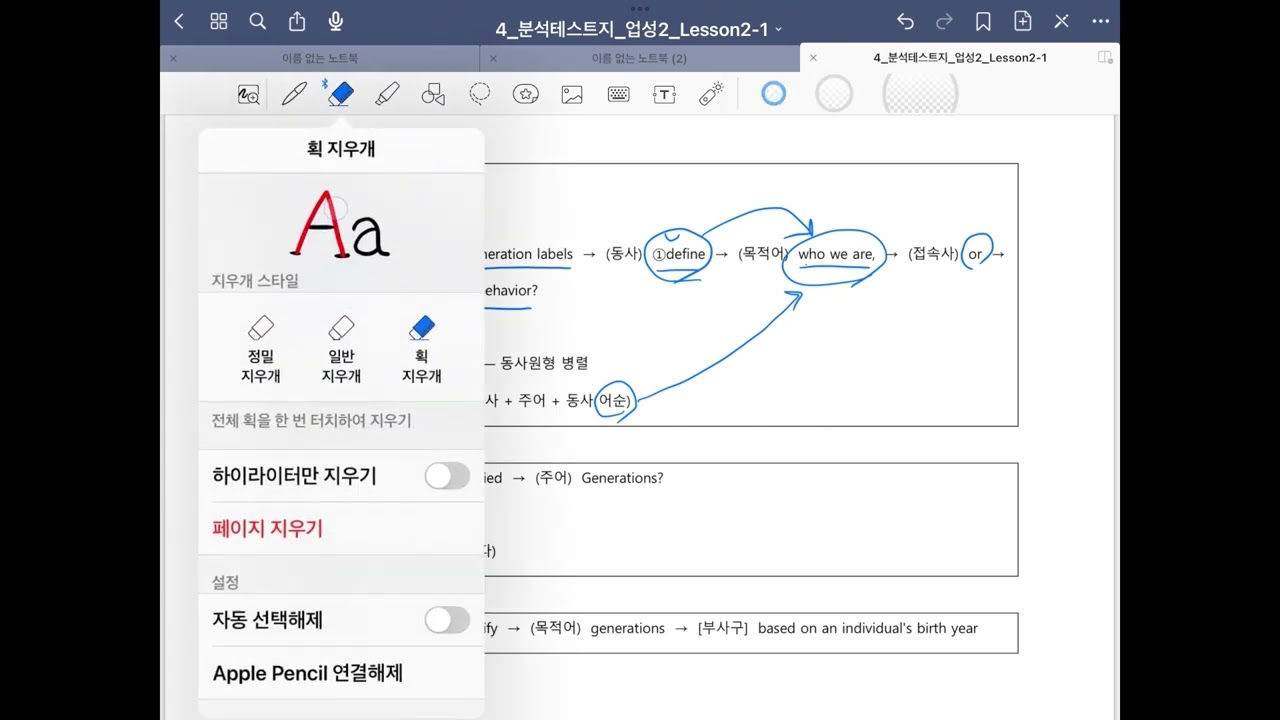The image size is (1280, 720).
Task: Choose the 획 지우개 eraser style
Action: (421, 350)
